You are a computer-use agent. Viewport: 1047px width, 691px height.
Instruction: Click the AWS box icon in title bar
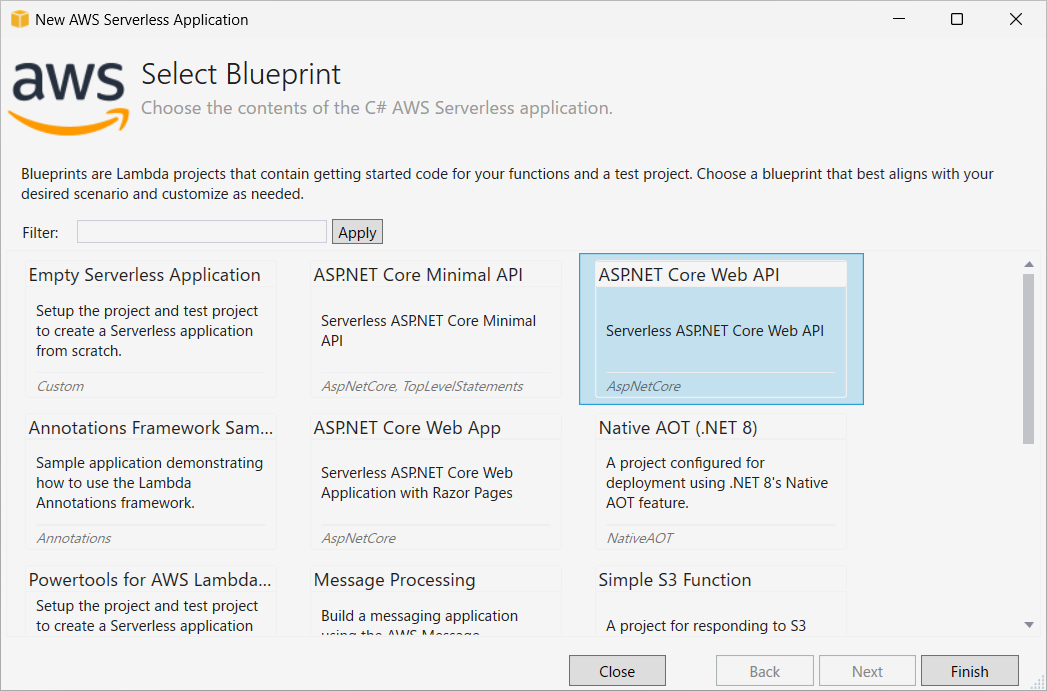pos(20,19)
